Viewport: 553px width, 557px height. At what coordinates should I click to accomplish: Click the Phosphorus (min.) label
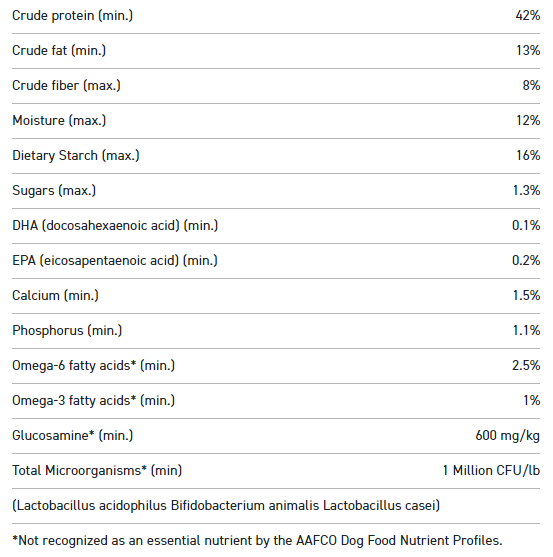click(67, 330)
